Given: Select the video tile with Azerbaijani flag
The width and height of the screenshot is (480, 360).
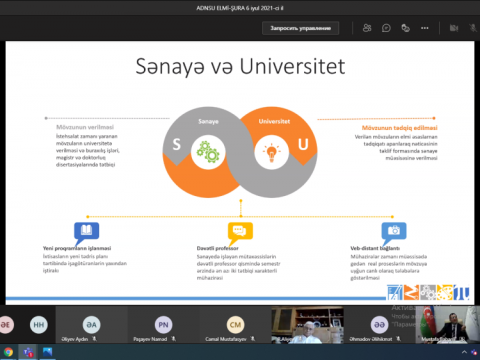Looking at the screenshot, I should pos(448,325).
